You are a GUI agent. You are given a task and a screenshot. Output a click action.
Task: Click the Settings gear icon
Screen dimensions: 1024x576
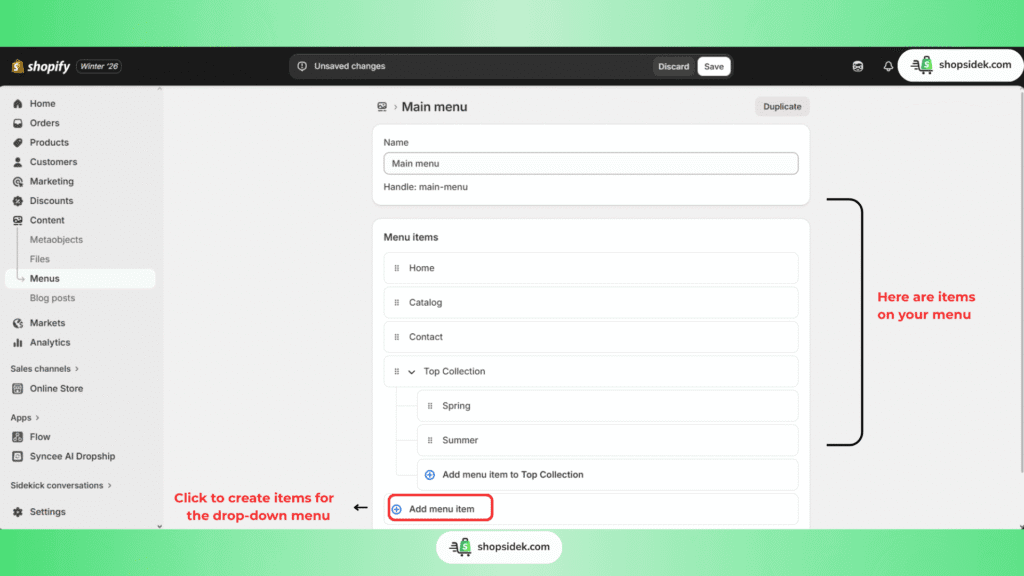point(18,512)
